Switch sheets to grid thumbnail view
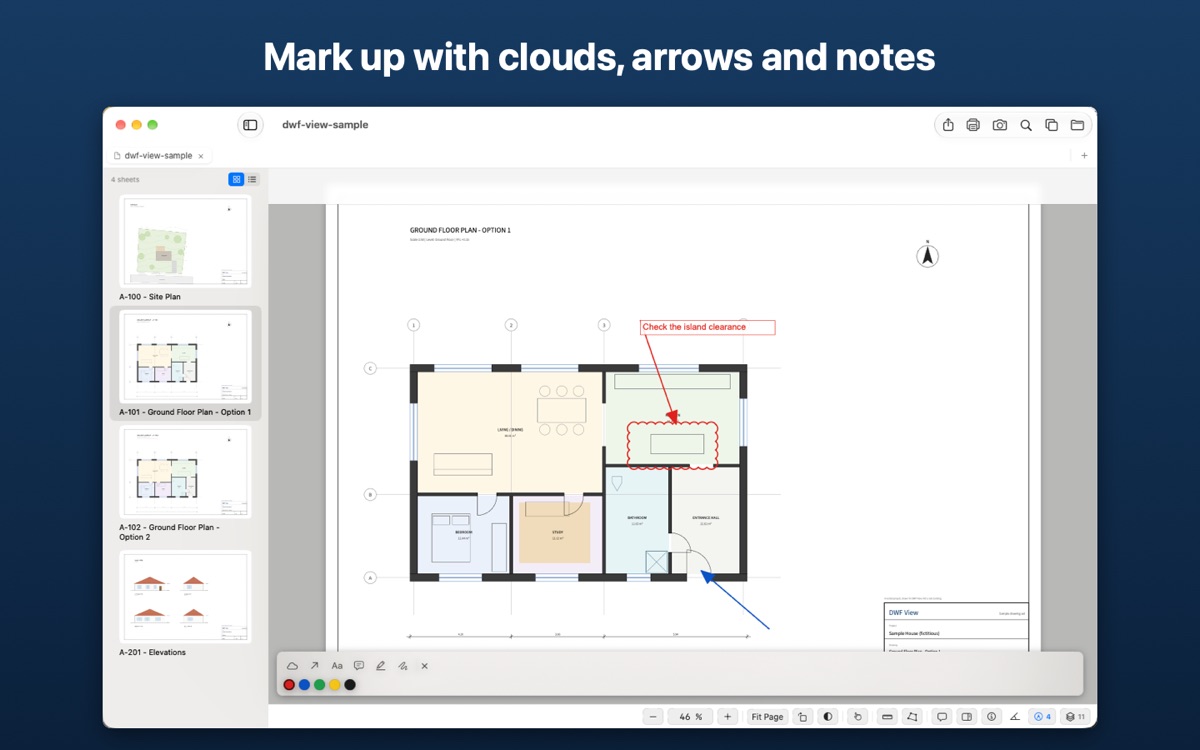1200x750 pixels. click(x=236, y=180)
